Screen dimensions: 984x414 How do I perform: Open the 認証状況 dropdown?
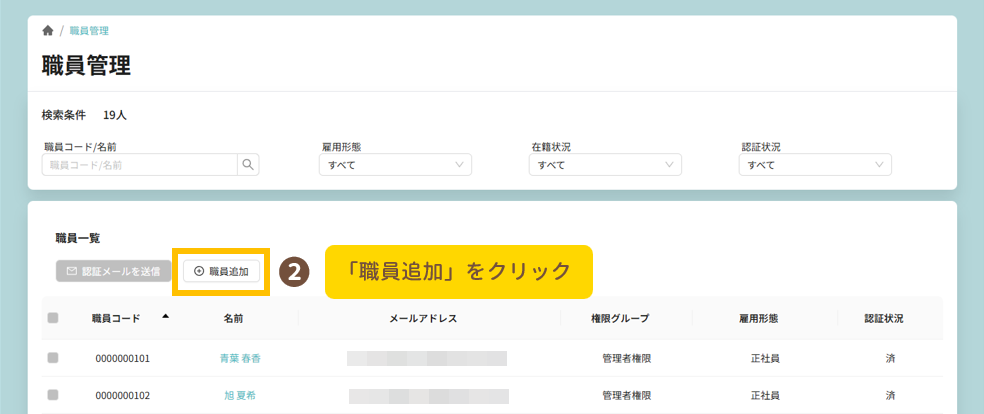814,165
